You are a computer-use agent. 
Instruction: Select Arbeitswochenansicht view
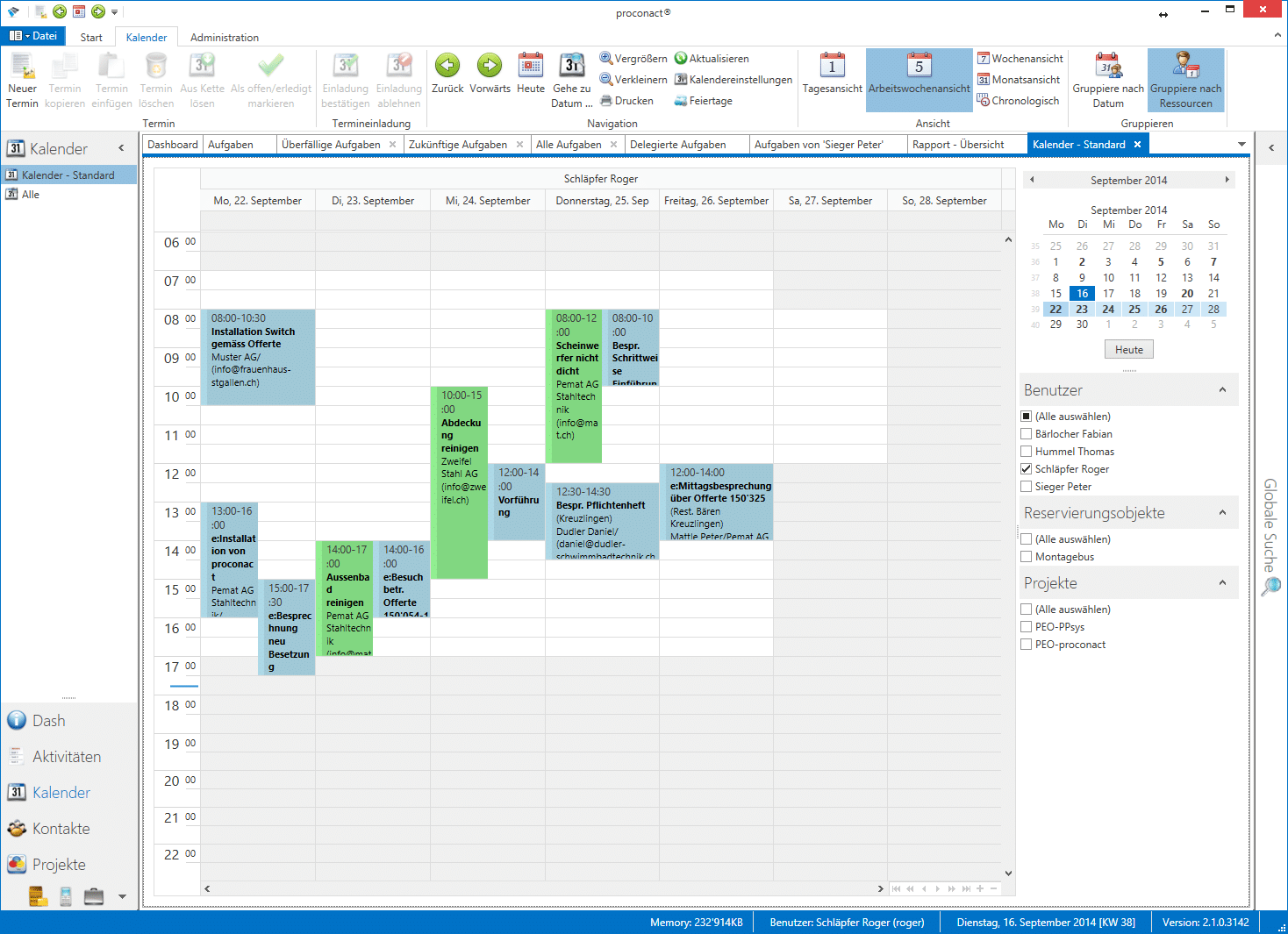[919, 80]
